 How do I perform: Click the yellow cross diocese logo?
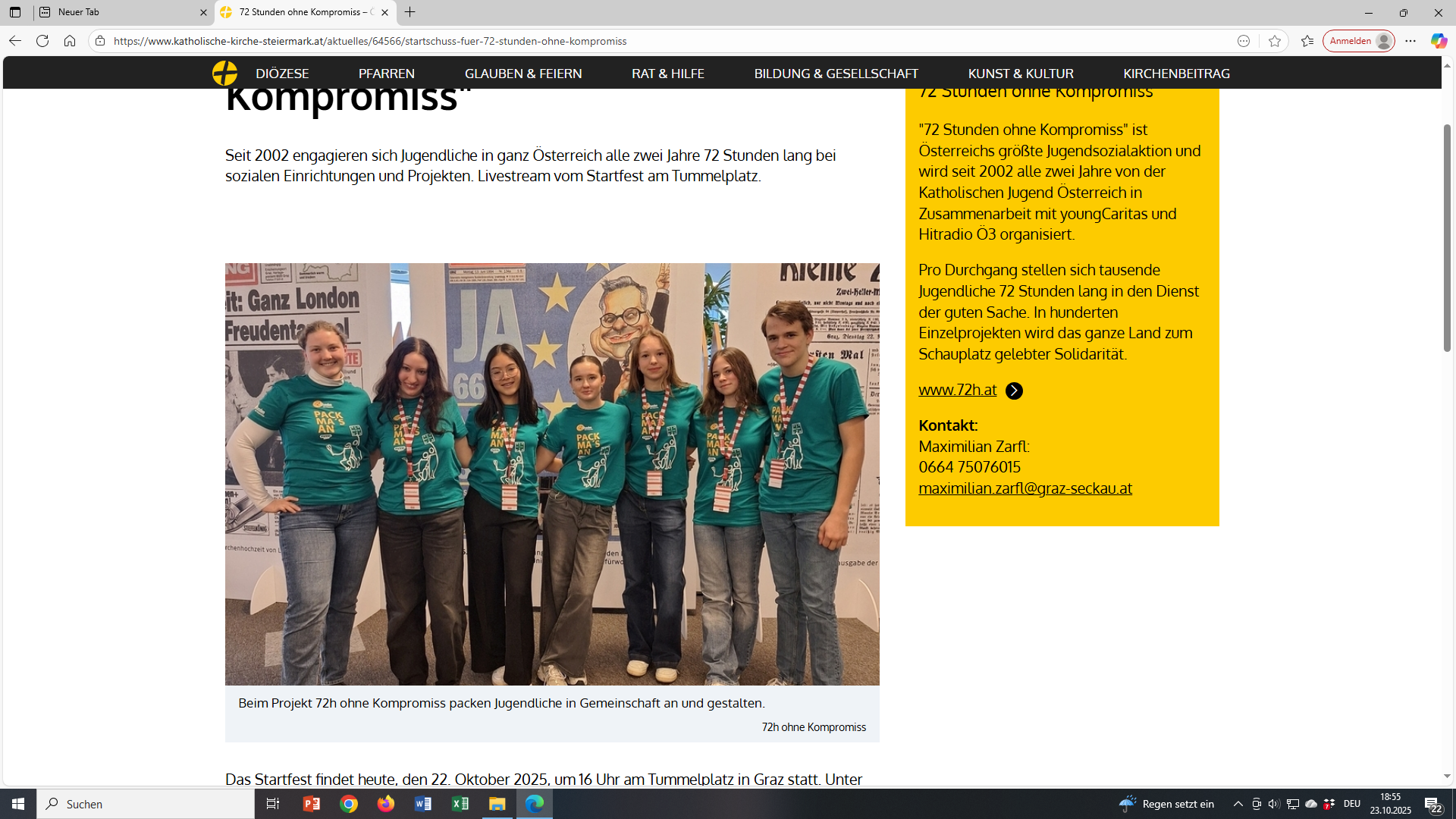(x=224, y=74)
